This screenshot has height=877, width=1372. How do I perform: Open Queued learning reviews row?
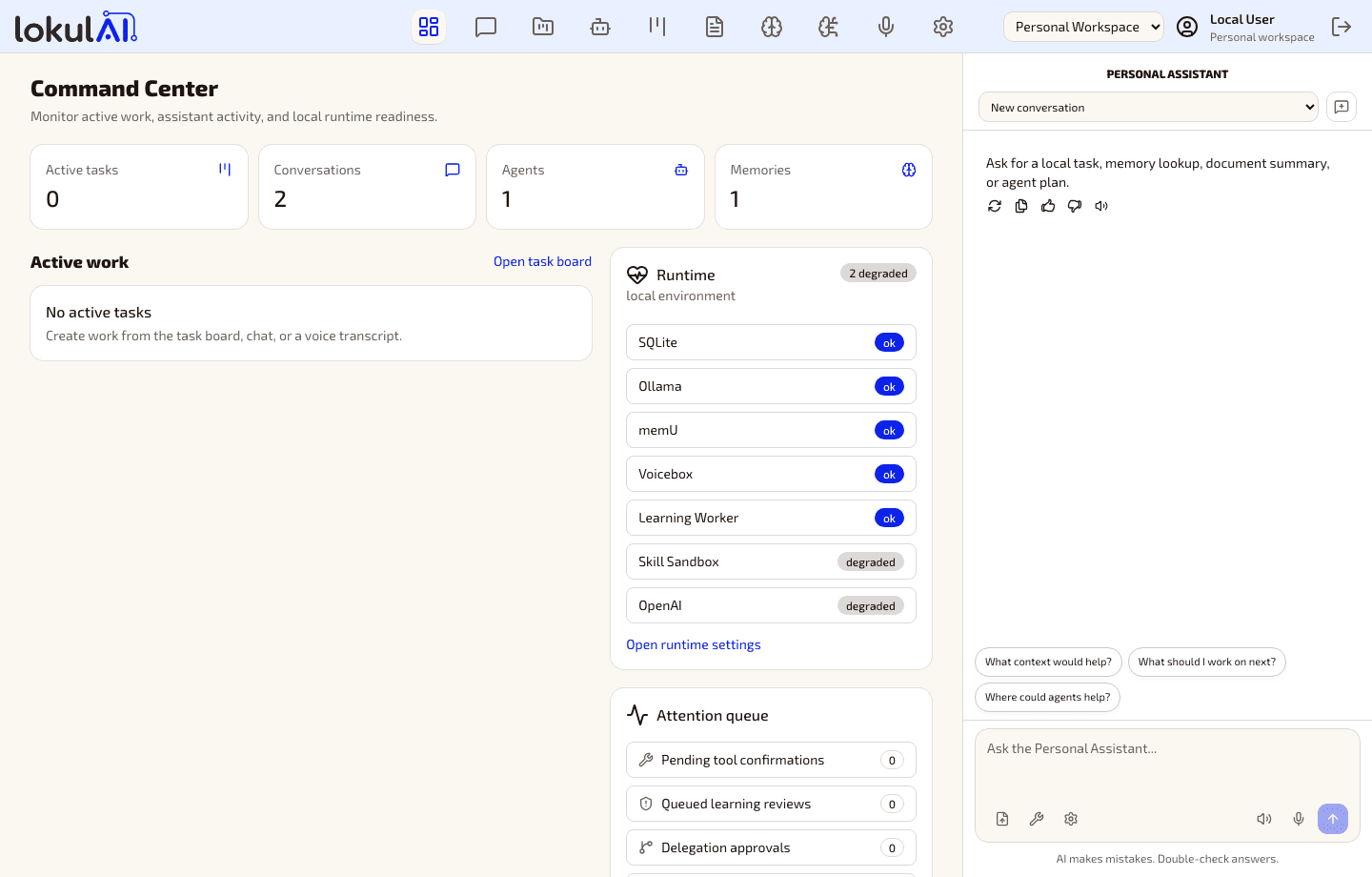tap(771, 804)
